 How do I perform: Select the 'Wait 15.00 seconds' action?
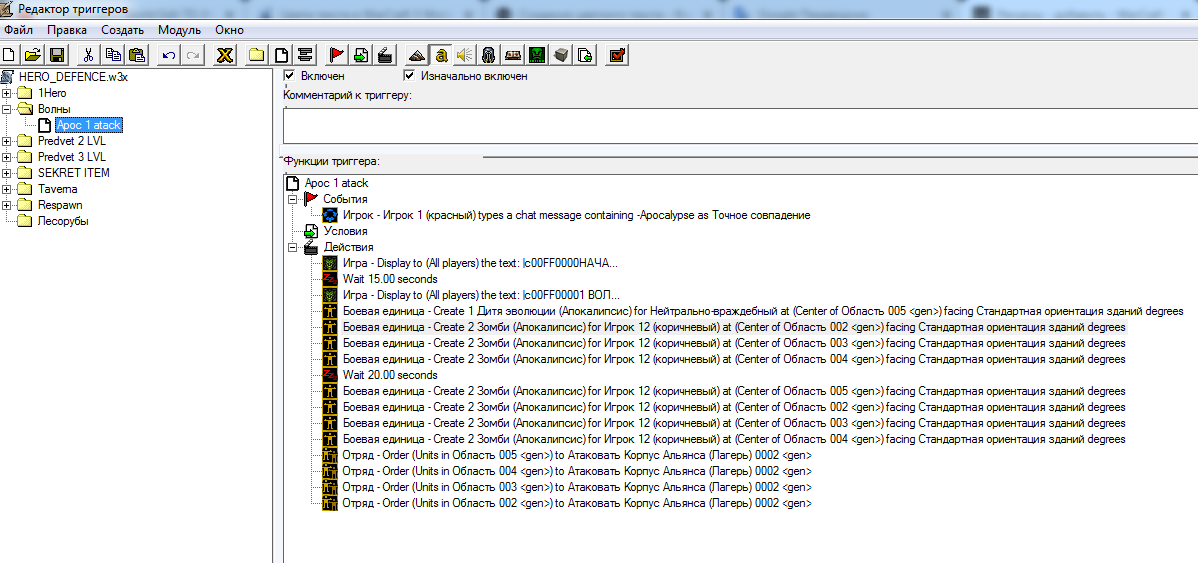(x=390, y=279)
